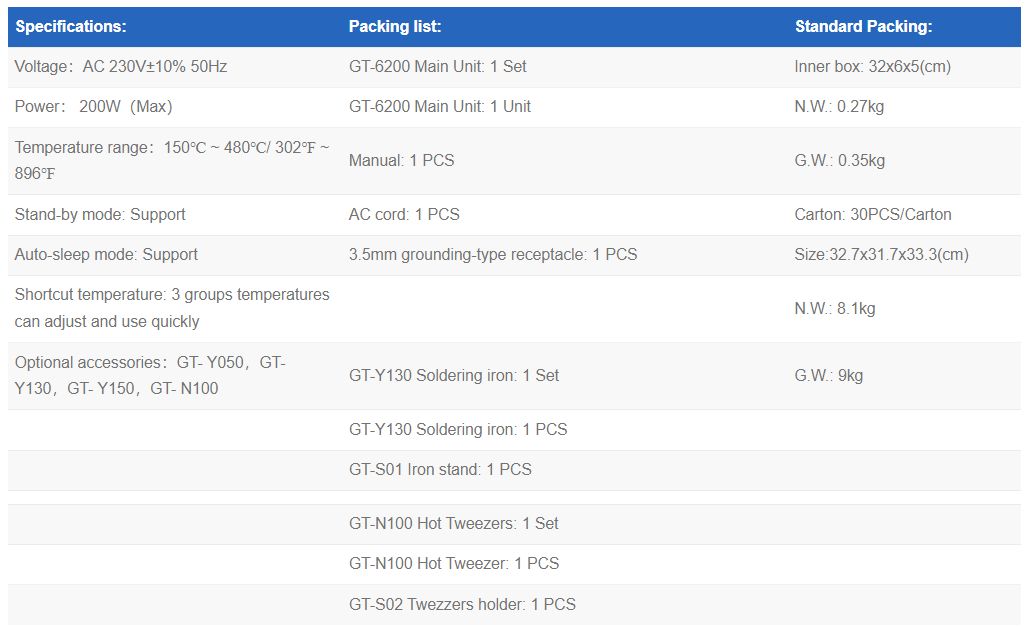Viewport: 1036px width, 626px height.
Task: Click Inner box: 32x6x5(cm) cell
Action: point(872,67)
